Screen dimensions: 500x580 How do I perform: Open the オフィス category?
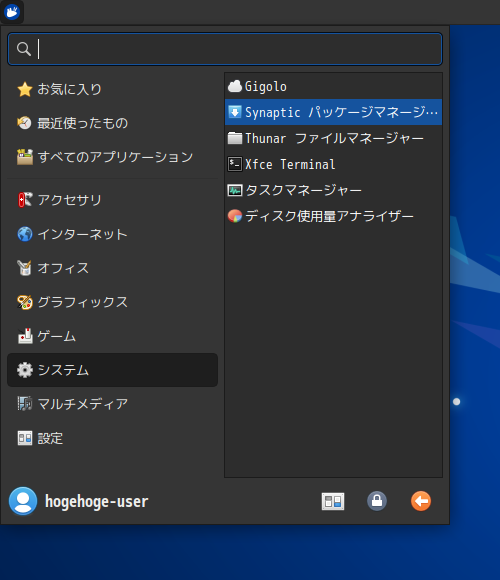point(112,268)
